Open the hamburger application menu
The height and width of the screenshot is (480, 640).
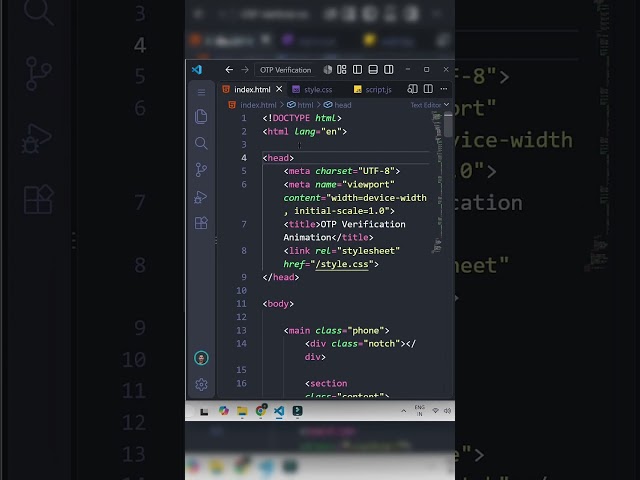[201, 92]
